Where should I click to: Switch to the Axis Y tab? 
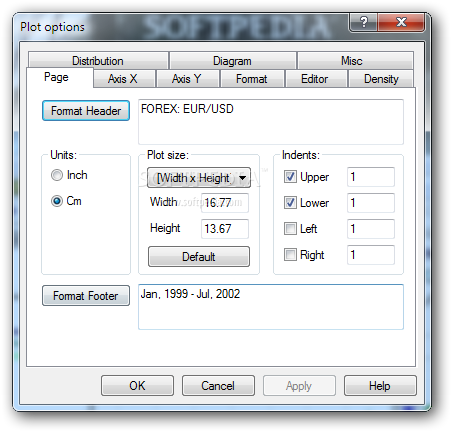pos(187,79)
